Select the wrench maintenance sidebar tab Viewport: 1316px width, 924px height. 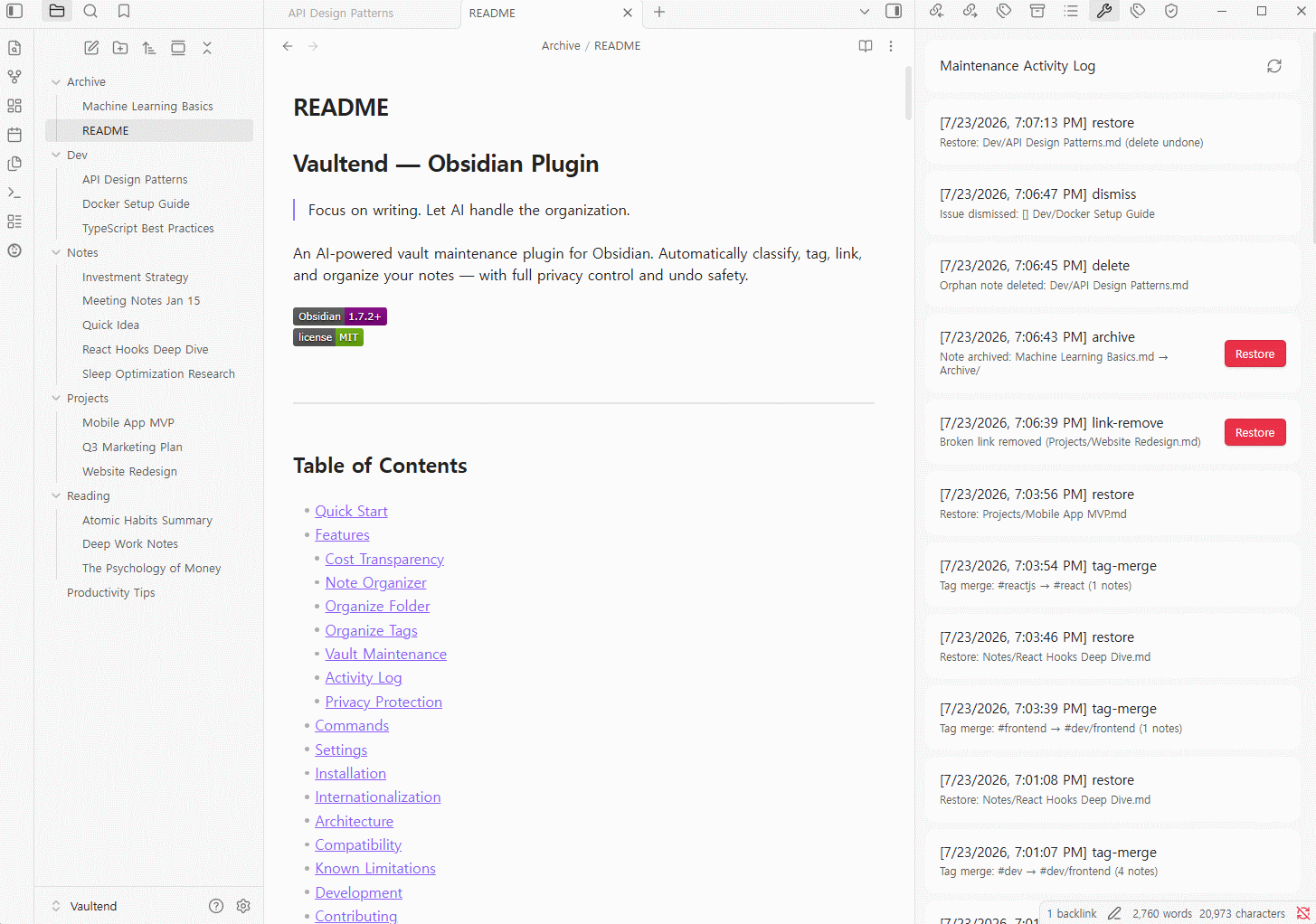[1104, 11]
